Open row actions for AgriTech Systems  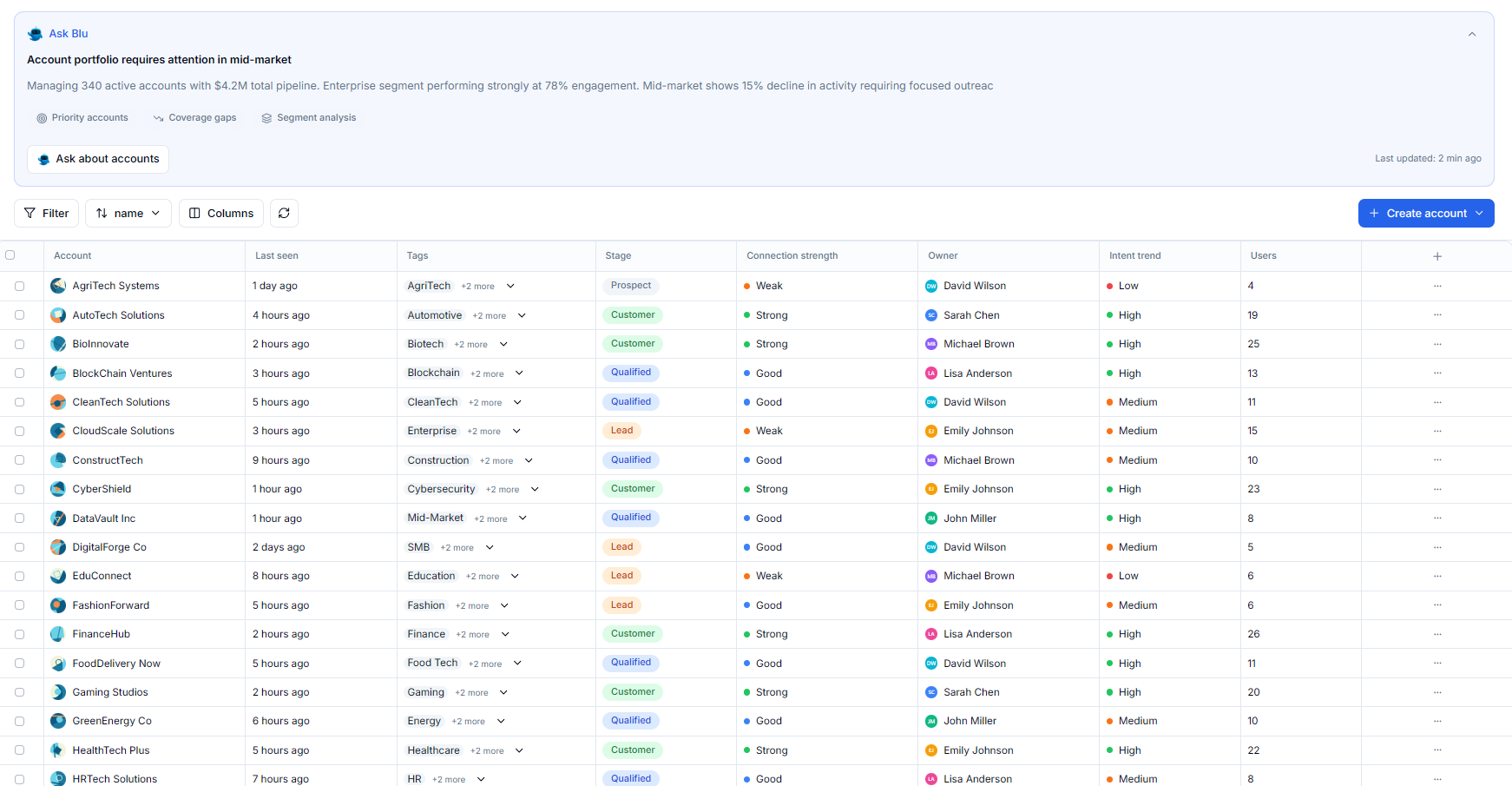point(1437,285)
